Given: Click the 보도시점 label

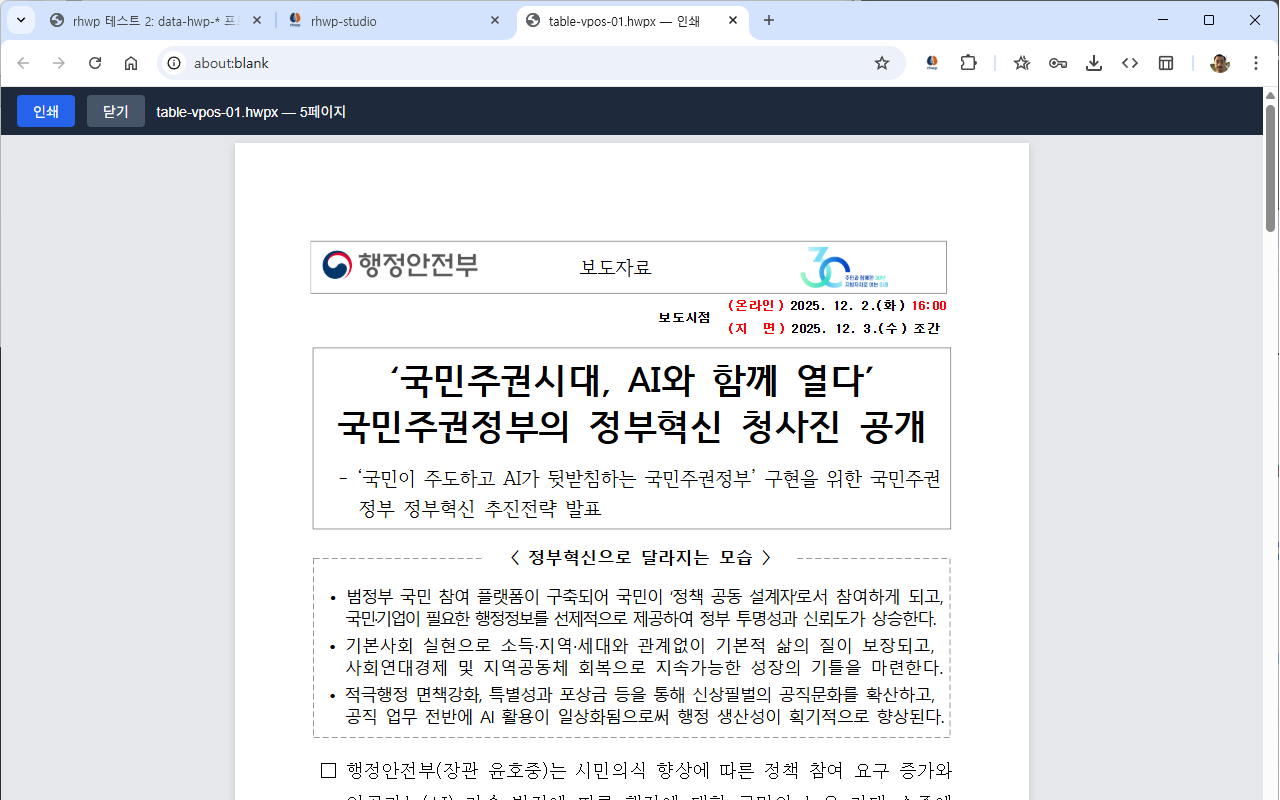Looking at the screenshot, I should coord(684,318).
